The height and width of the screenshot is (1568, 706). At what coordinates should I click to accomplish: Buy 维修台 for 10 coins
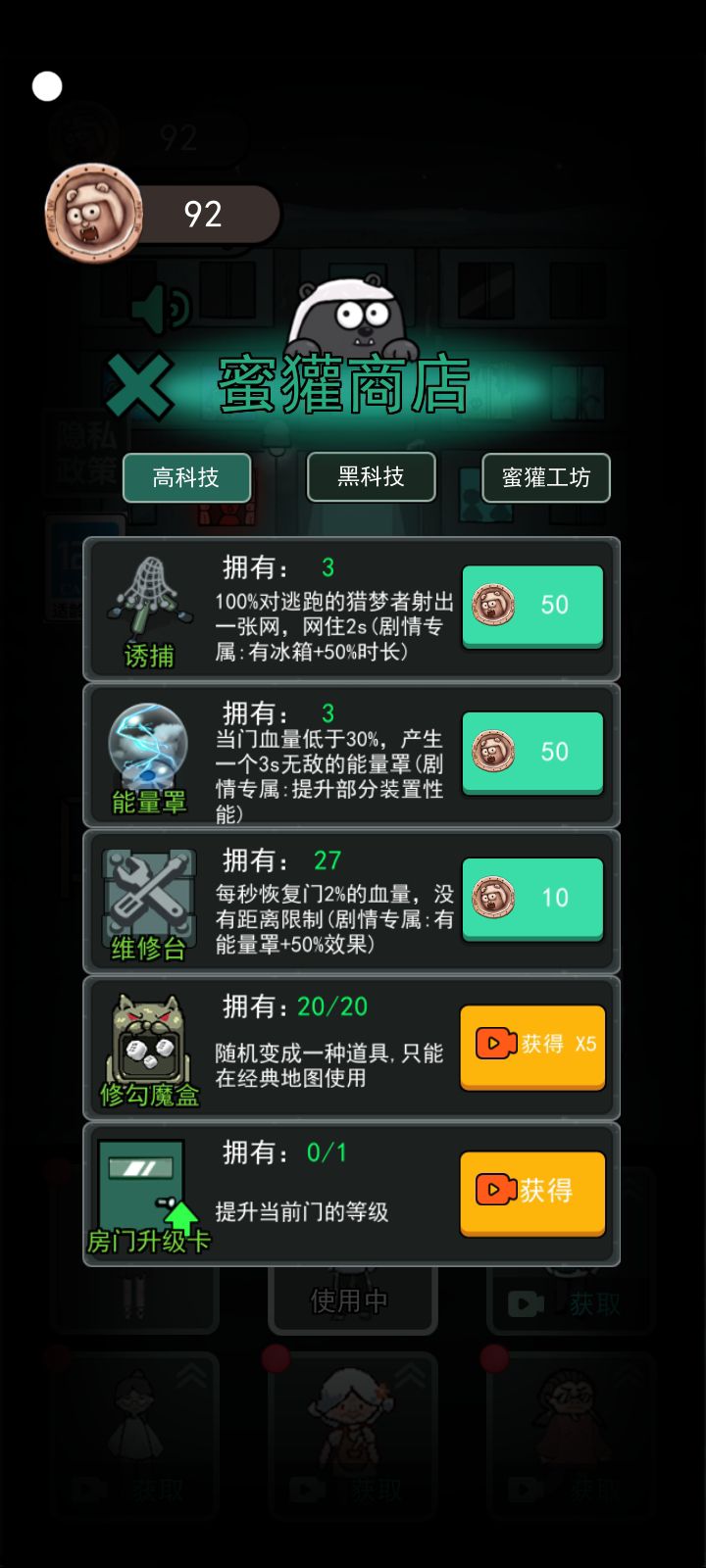click(532, 898)
